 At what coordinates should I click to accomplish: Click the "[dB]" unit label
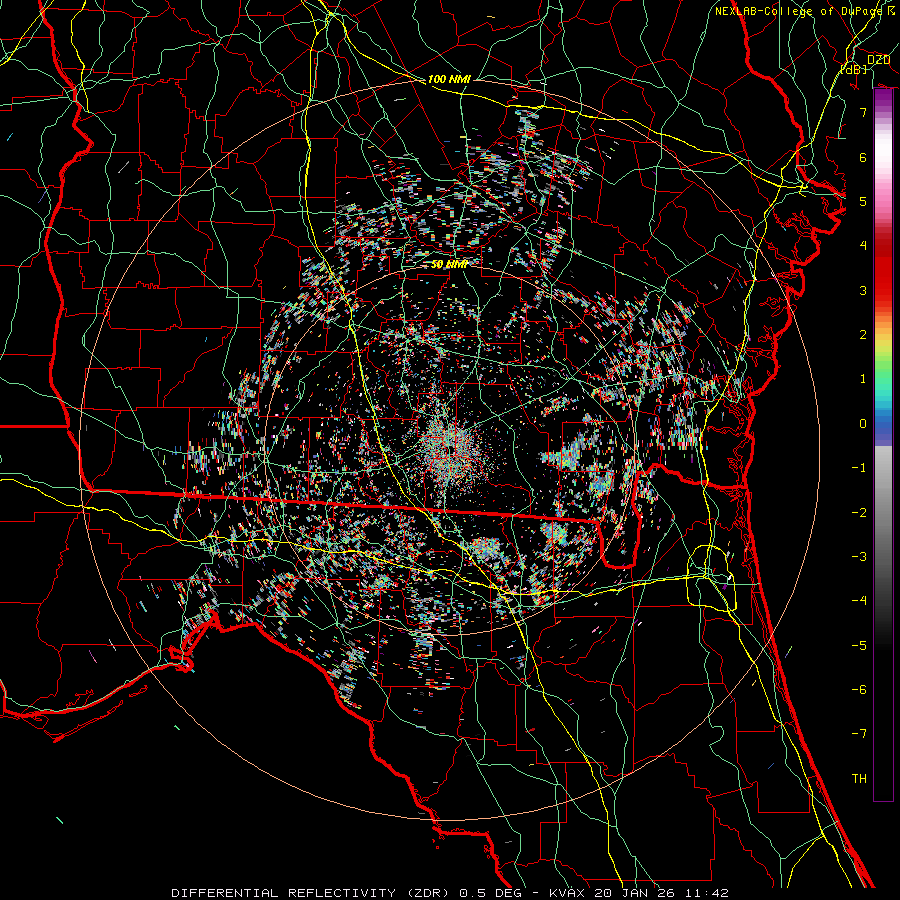[854, 69]
